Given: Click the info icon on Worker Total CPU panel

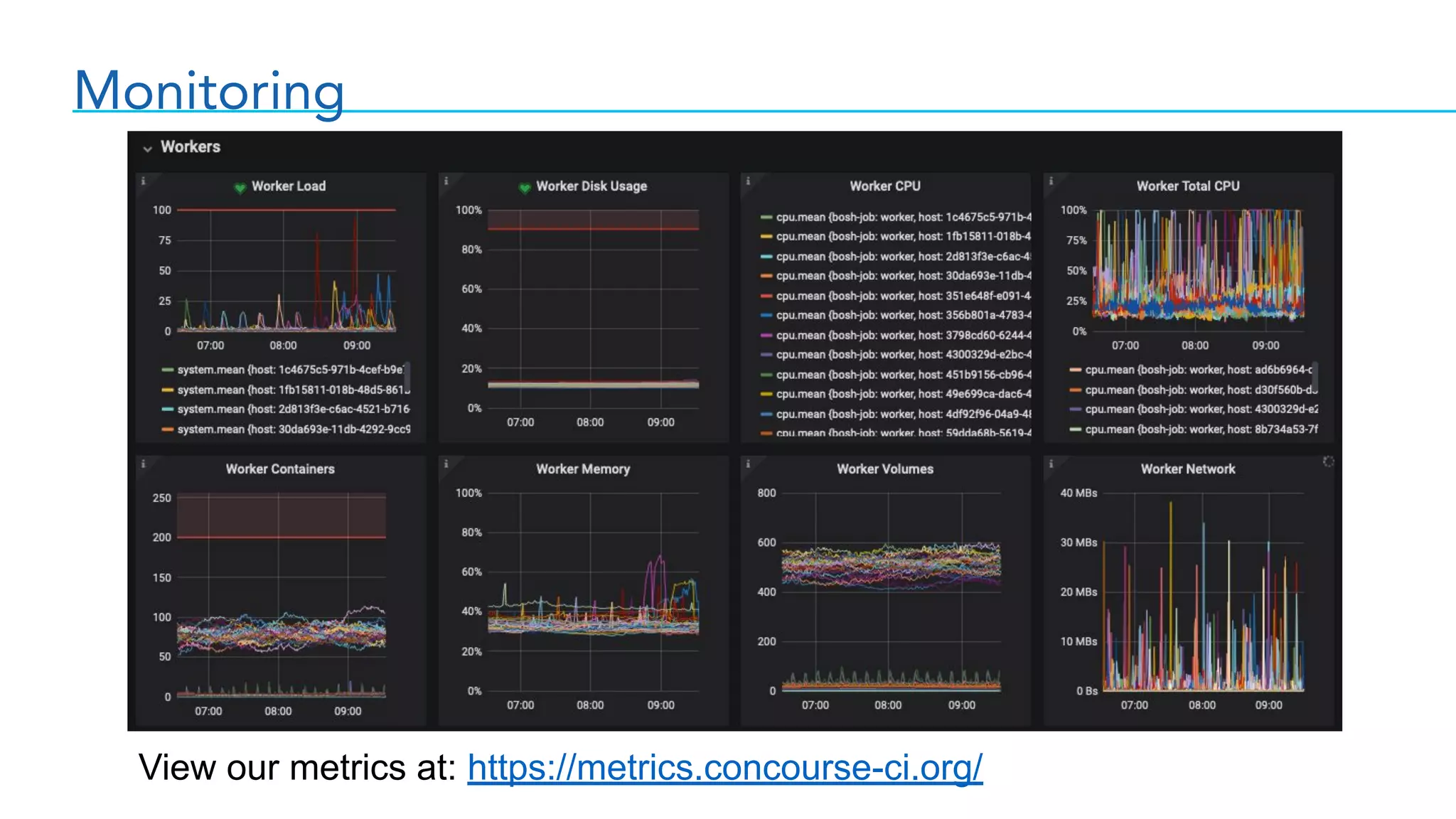Looking at the screenshot, I should 1051,181.
